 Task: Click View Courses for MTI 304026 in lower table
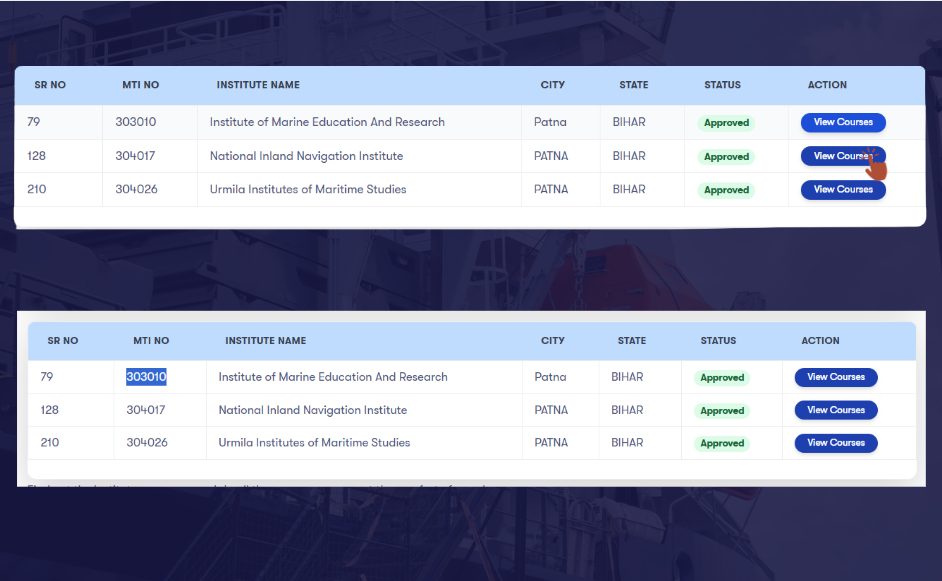tap(835, 443)
